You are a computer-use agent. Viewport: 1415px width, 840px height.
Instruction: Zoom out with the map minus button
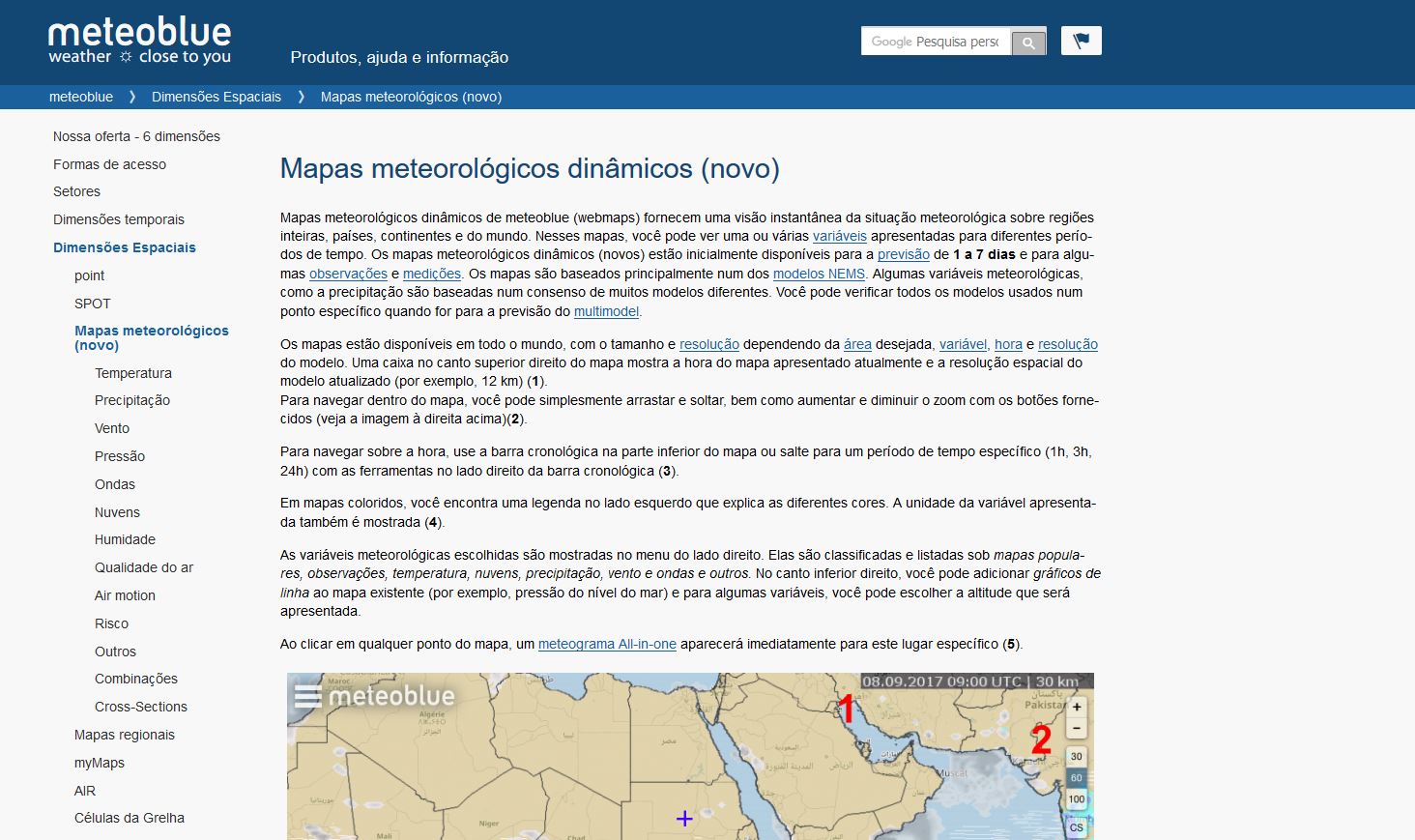click(x=1077, y=728)
